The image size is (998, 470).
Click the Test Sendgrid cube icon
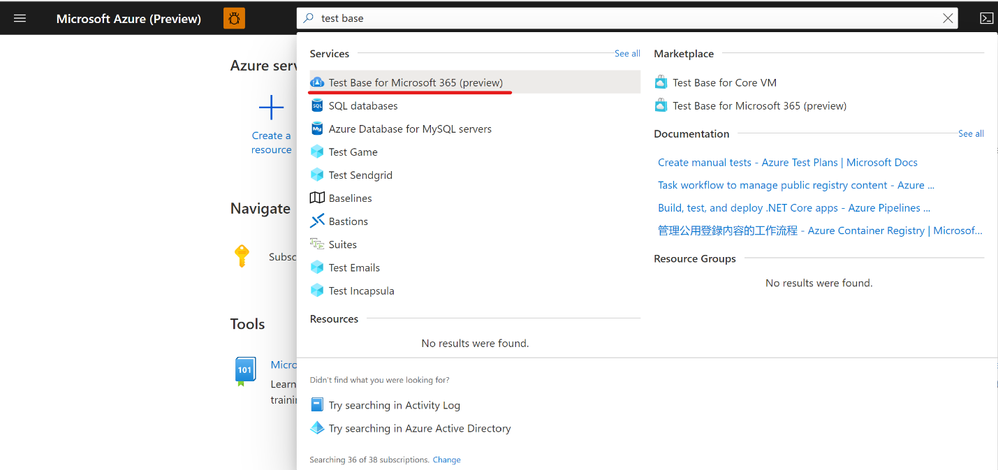coord(317,174)
